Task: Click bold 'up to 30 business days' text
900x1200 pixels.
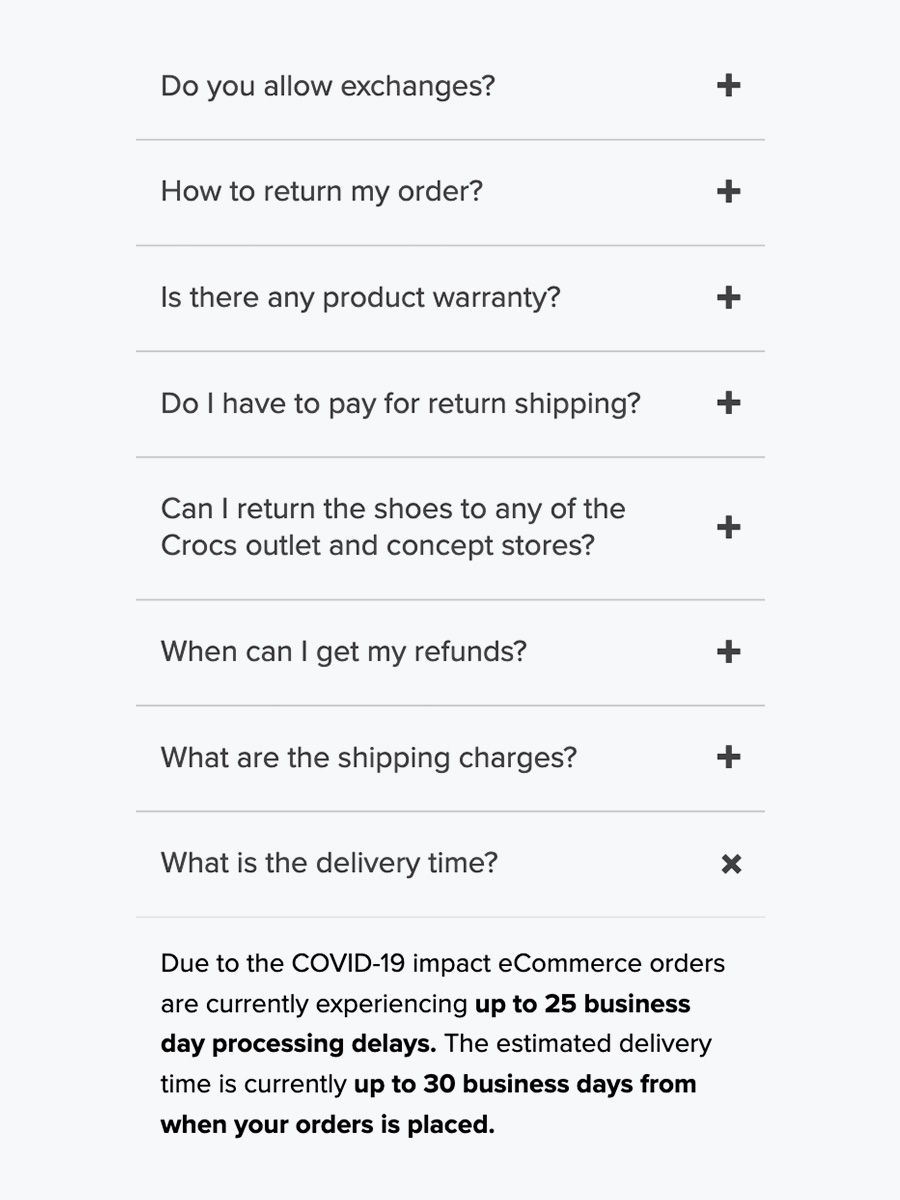Action: [496, 1084]
